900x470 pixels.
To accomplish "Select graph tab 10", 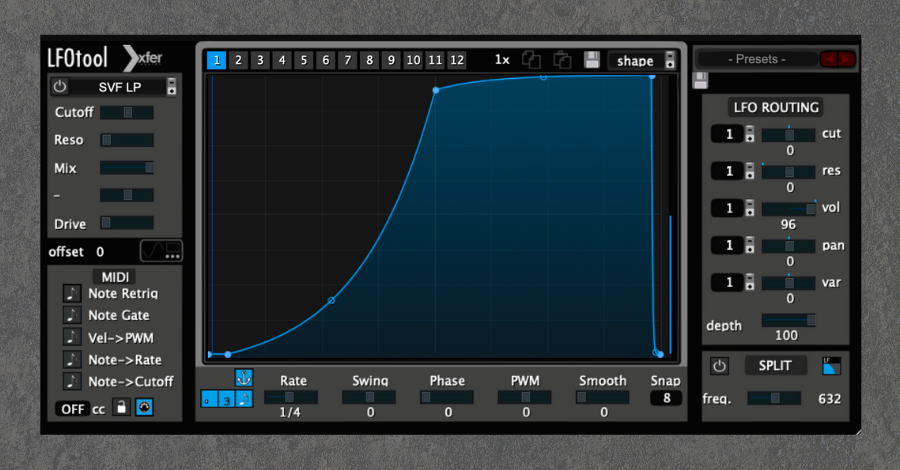I will (x=413, y=60).
